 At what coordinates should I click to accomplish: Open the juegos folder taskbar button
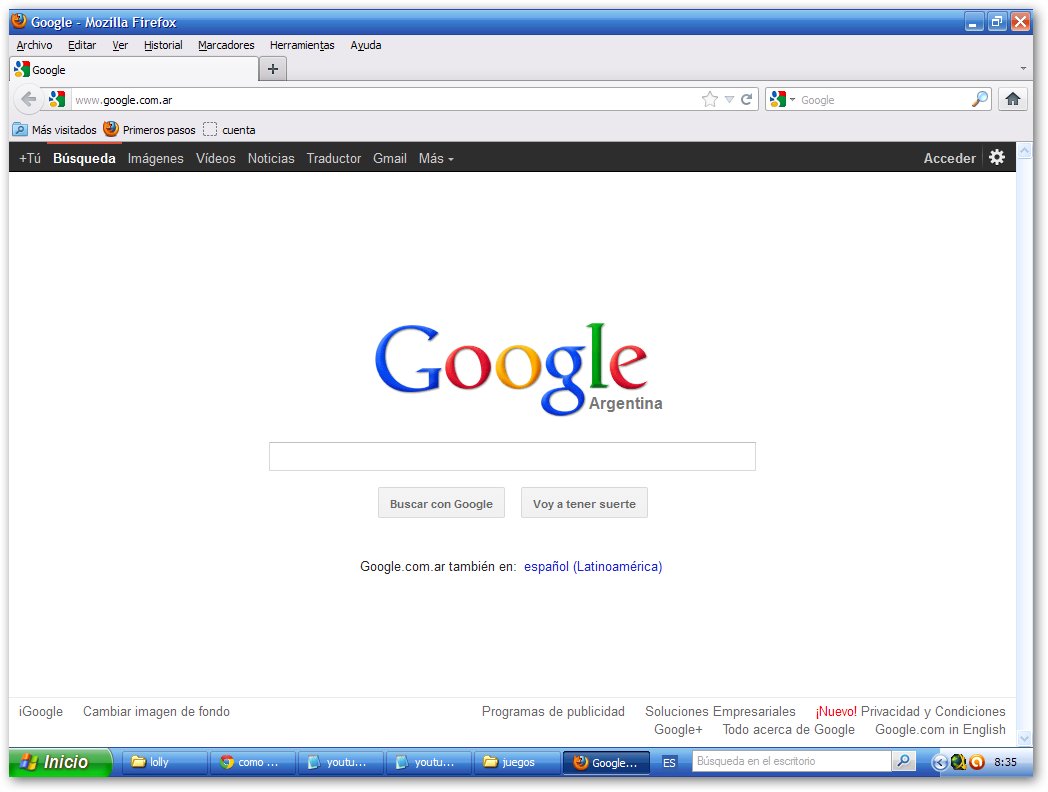point(517,762)
